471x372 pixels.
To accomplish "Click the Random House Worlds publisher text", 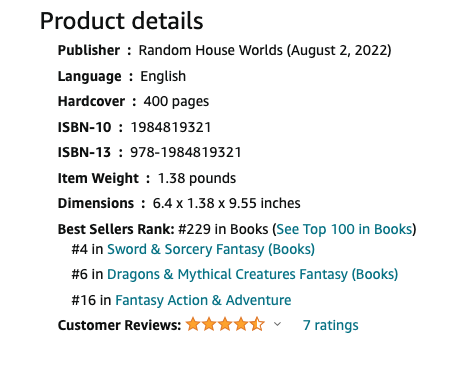I will click(x=211, y=50).
